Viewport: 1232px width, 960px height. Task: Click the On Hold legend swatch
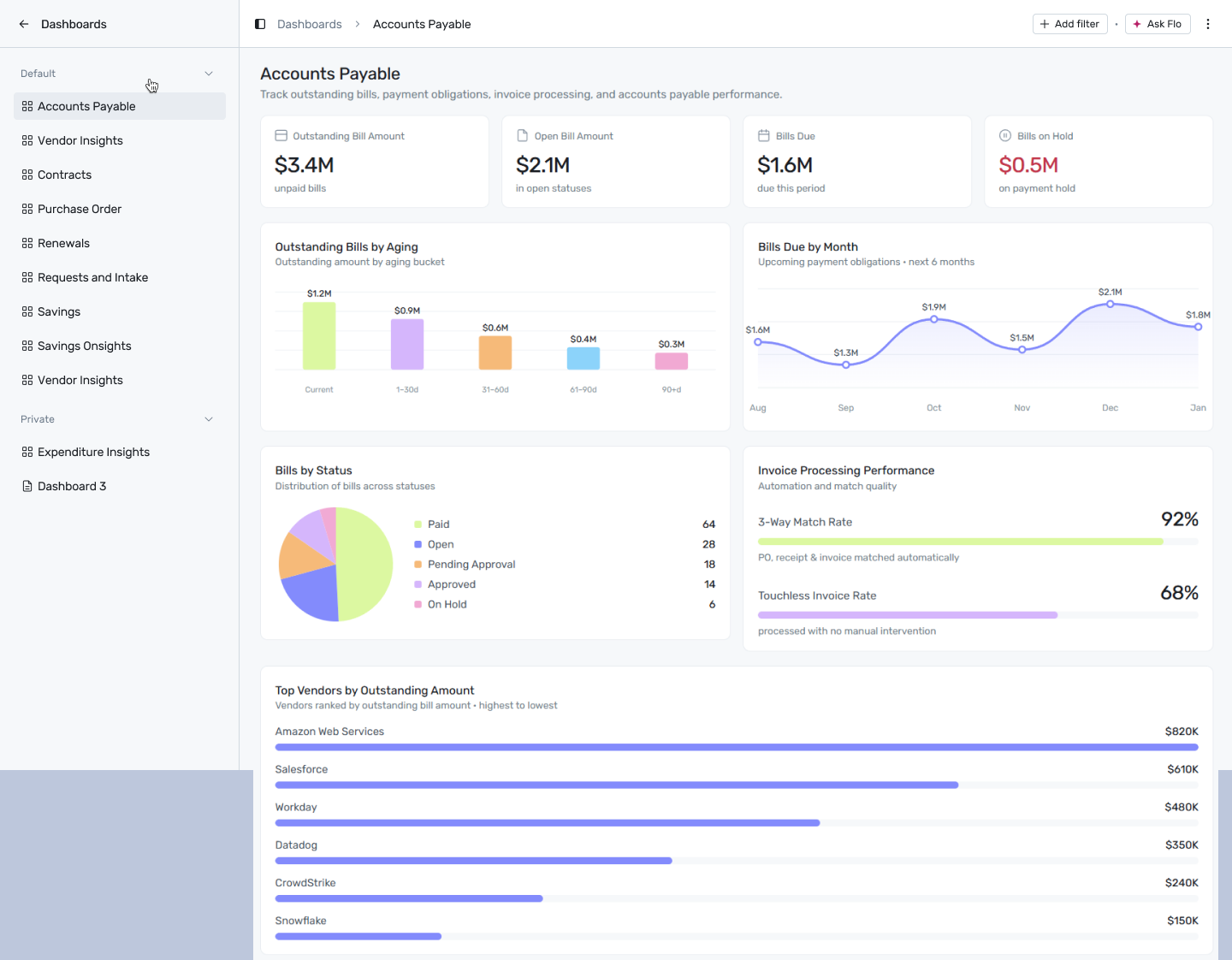pyautogui.click(x=418, y=604)
